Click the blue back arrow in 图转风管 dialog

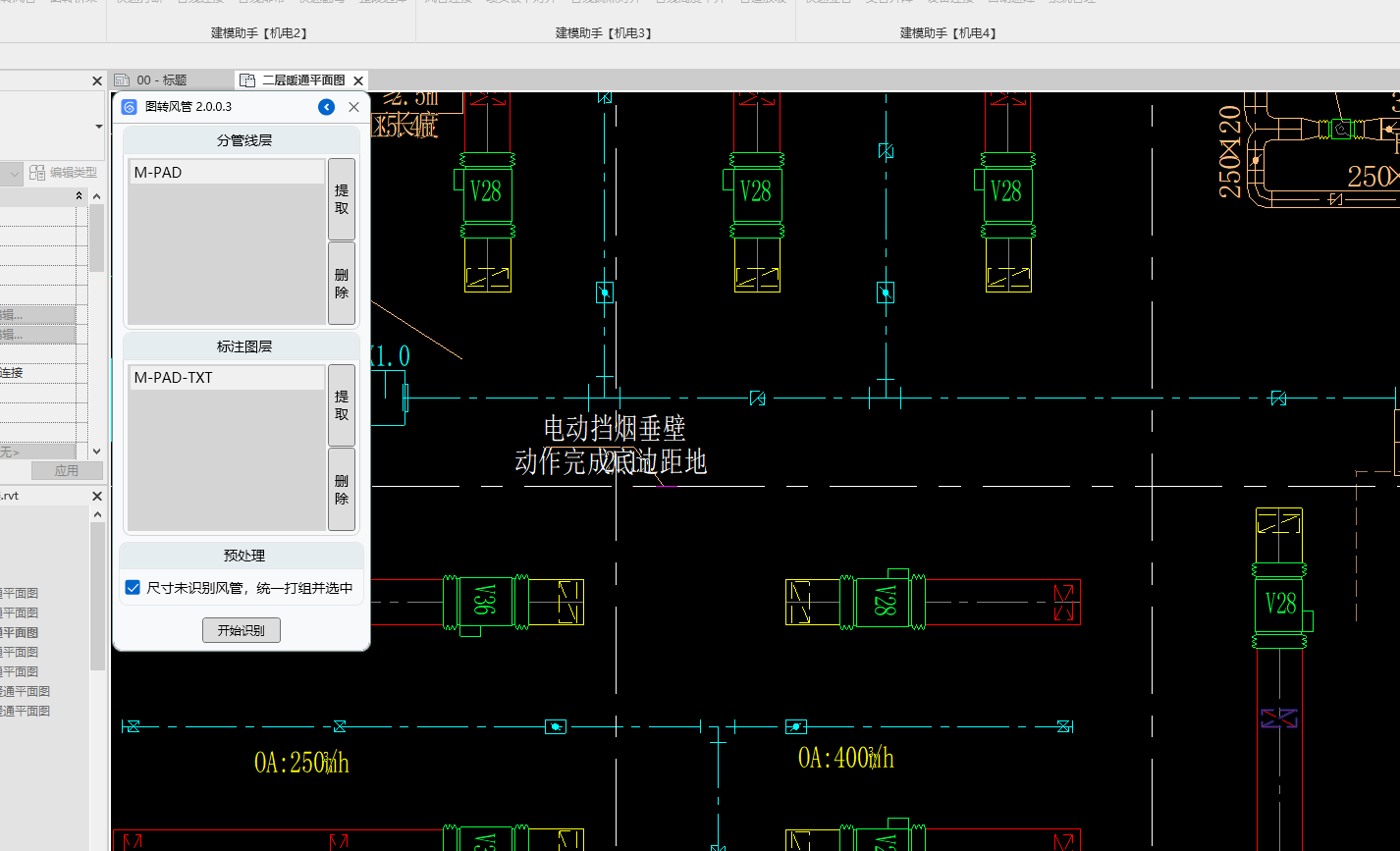coord(327,107)
